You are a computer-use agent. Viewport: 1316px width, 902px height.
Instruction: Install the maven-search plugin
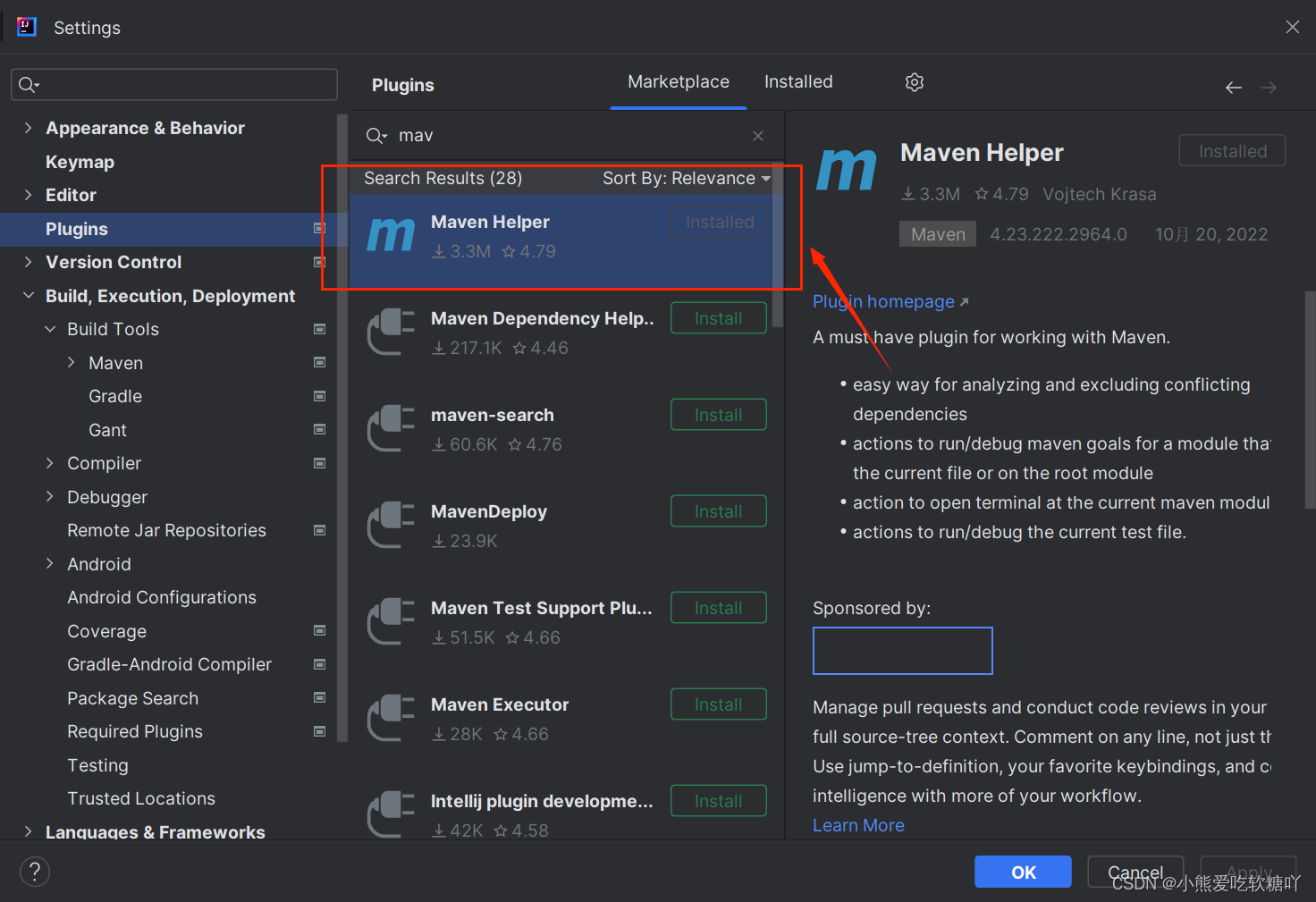tap(719, 415)
